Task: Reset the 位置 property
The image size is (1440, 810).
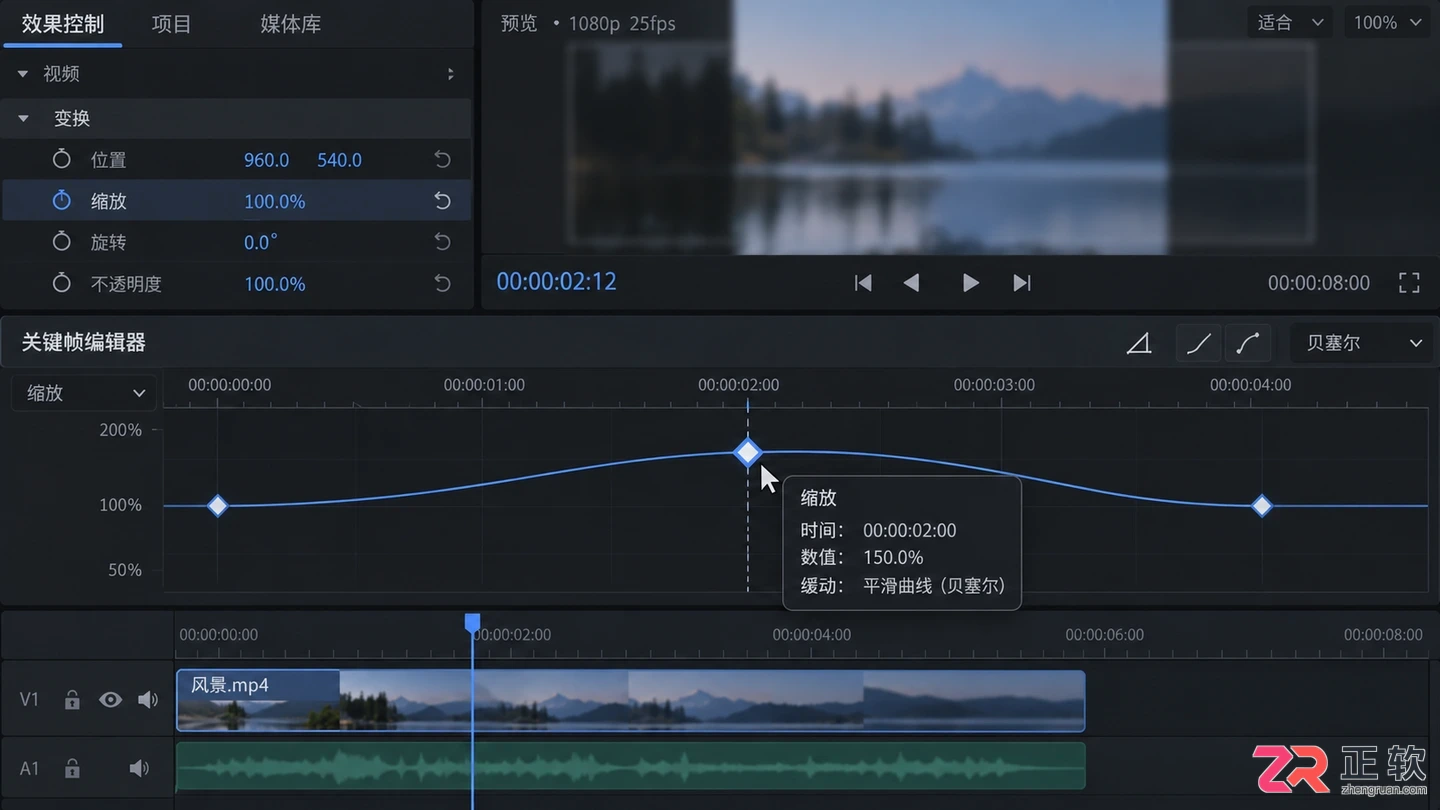Action: point(442,160)
